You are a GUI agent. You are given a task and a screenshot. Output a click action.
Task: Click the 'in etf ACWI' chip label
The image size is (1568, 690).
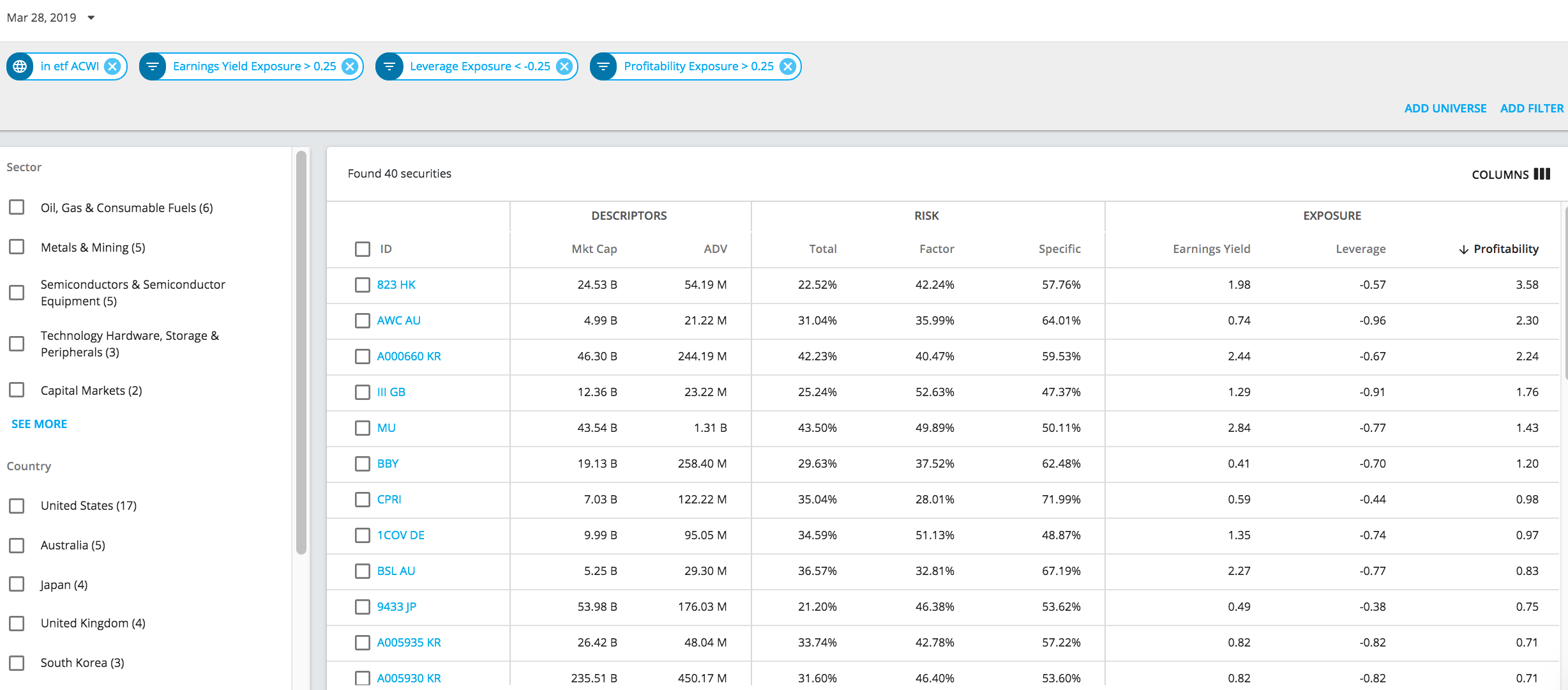(x=70, y=66)
